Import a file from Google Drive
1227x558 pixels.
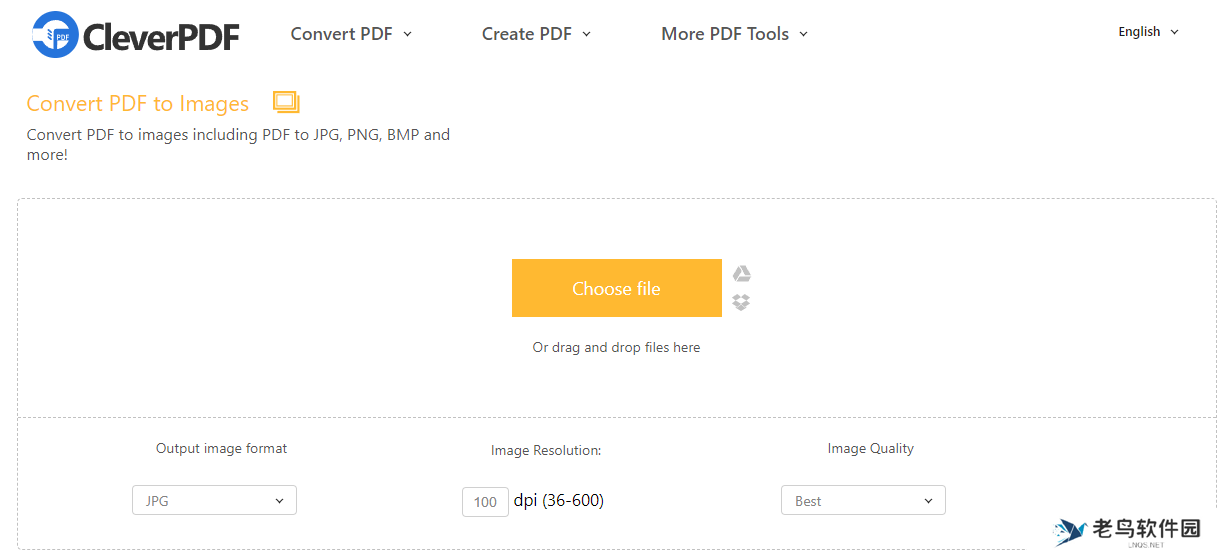click(741, 274)
